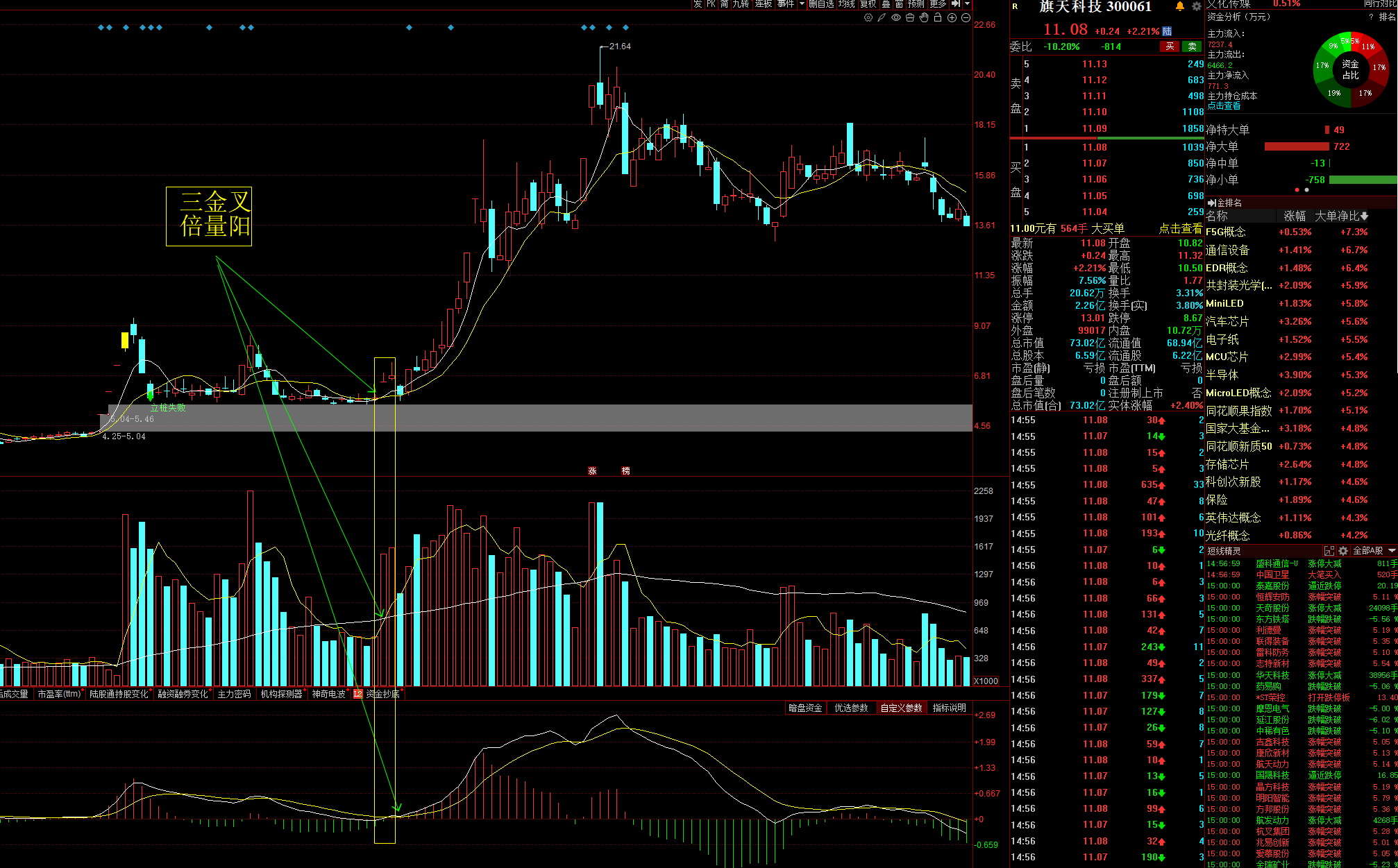Click the 三金叉倍量阳 annotation box

coord(209,216)
